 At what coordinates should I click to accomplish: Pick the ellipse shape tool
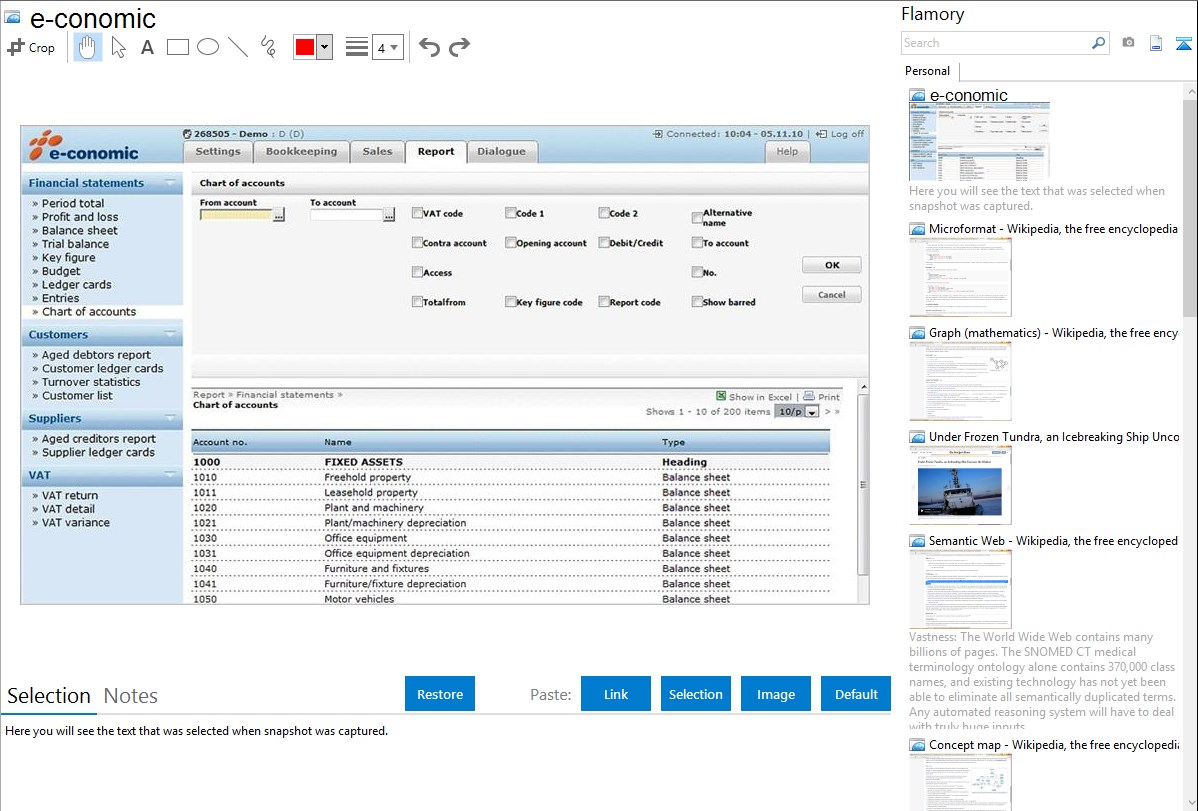point(208,47)
